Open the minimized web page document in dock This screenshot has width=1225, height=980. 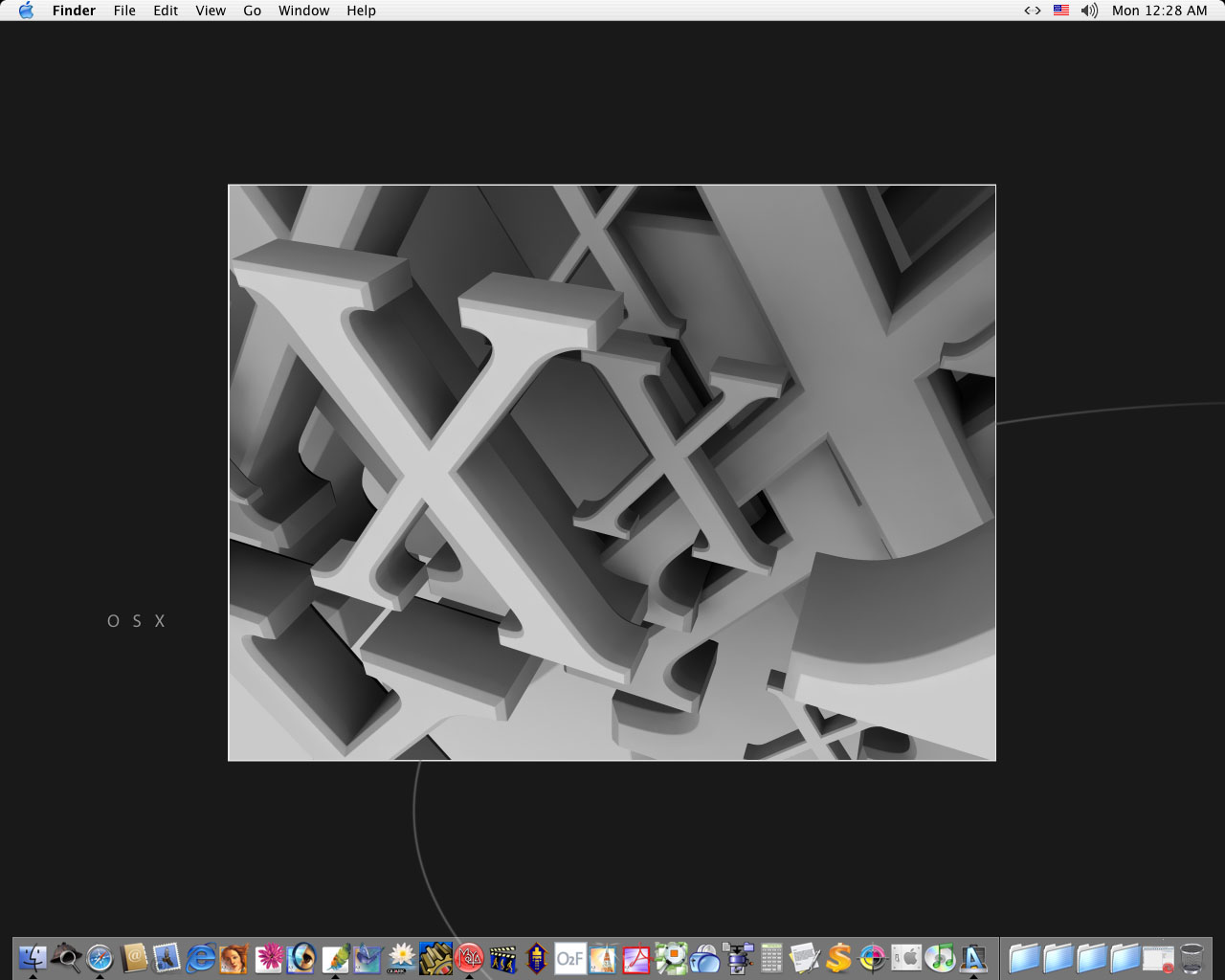[1158, 957]
